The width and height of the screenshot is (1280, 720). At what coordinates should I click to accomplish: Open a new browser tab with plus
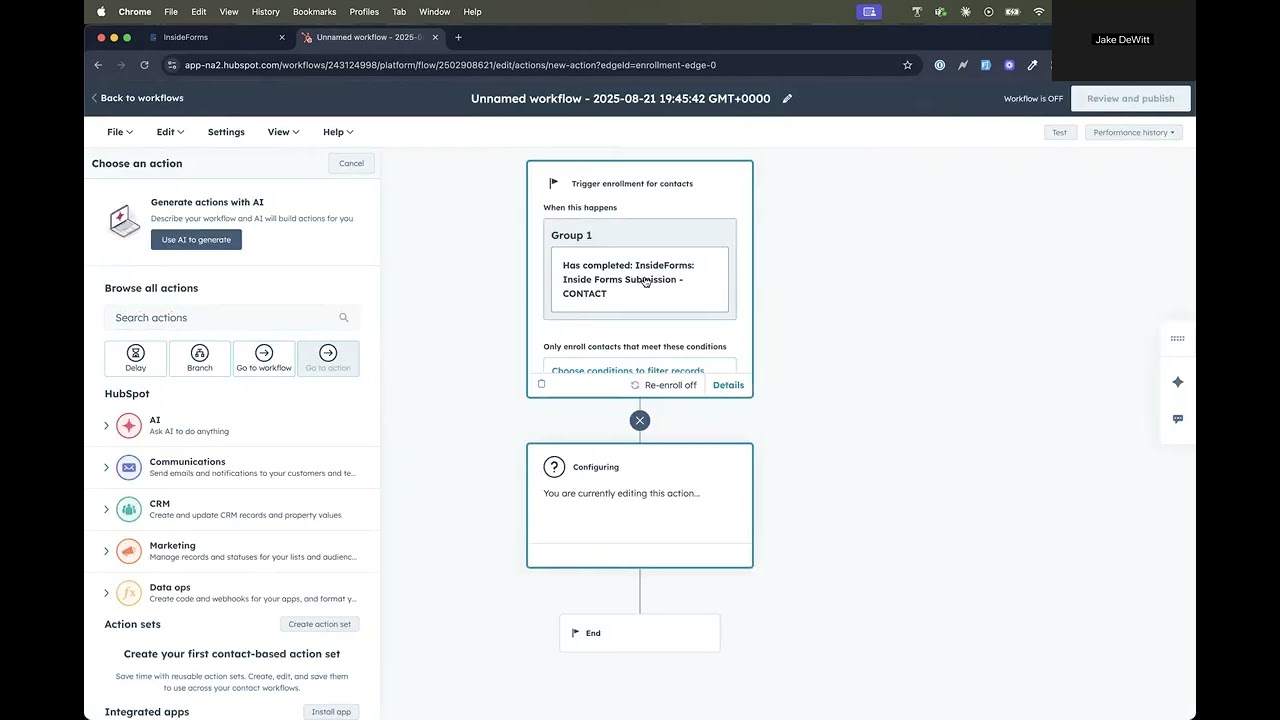click(458, 37)
